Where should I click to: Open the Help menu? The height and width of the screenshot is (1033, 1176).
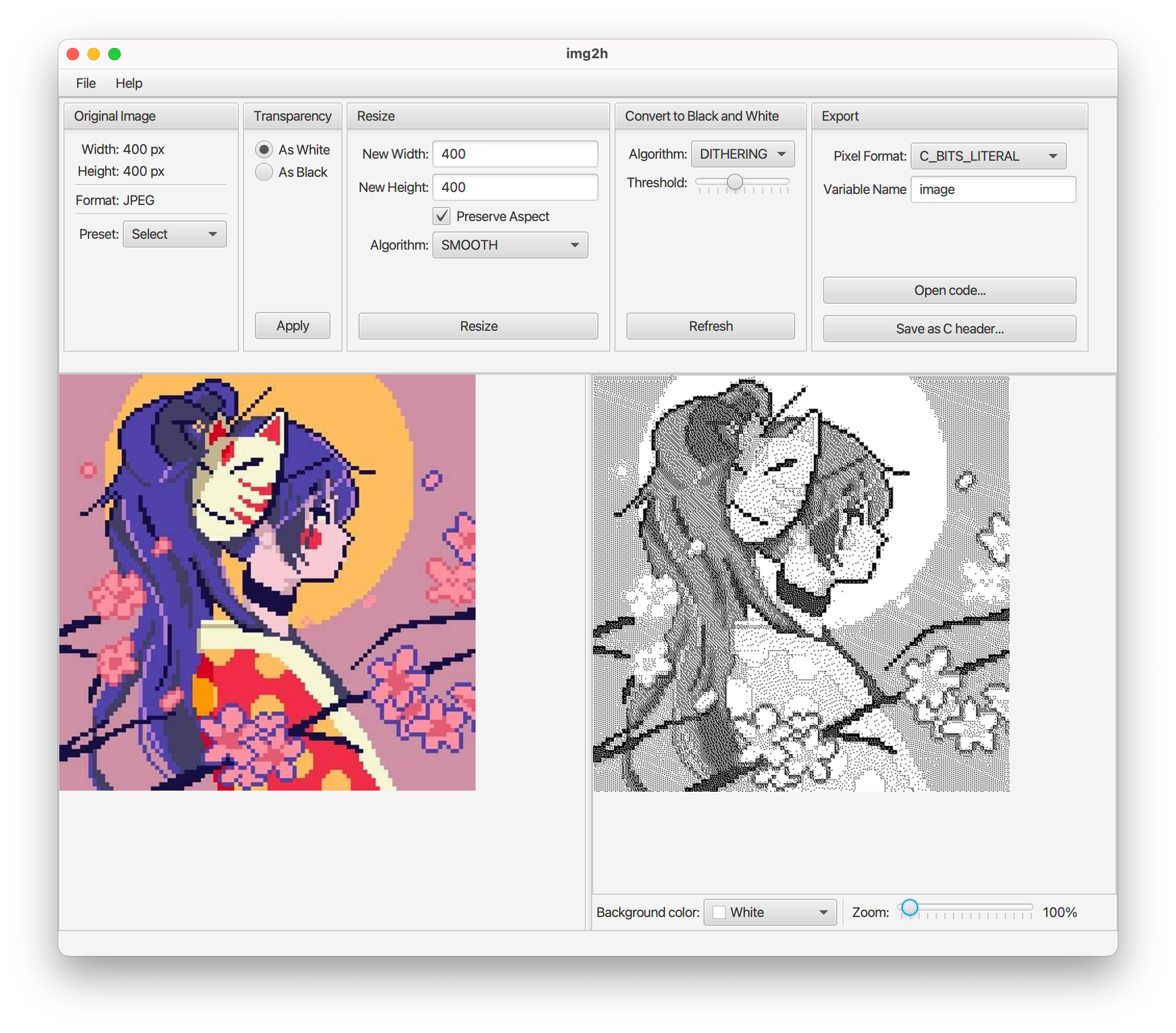coord(129,83)
